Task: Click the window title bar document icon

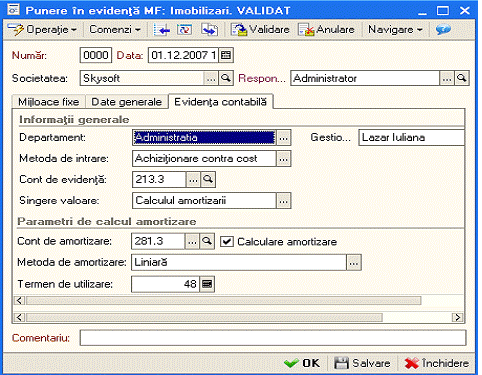Action: [14, 10]
